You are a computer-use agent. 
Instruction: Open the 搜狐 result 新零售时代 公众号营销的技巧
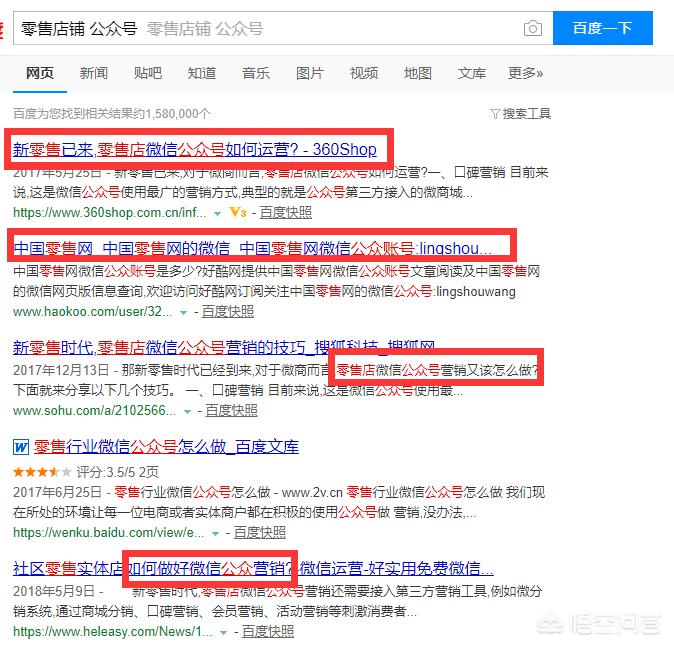click(x=224, y=347)
